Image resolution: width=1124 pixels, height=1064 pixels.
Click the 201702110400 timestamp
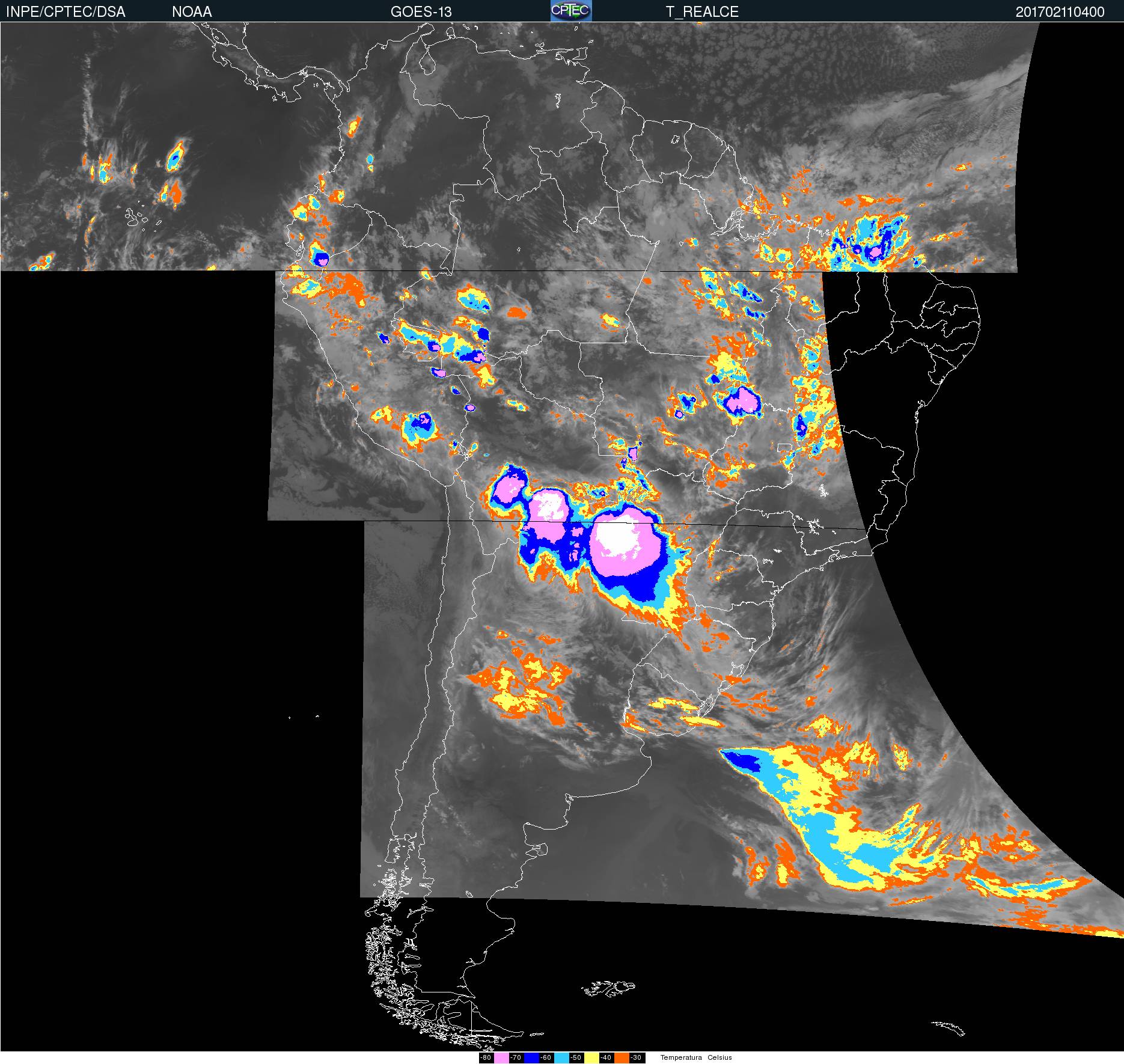[1060, 11]
